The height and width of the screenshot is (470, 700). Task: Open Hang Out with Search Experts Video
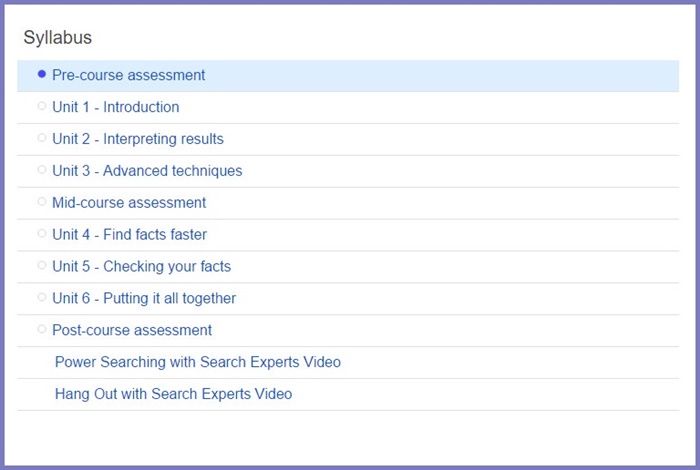[174, 394]
